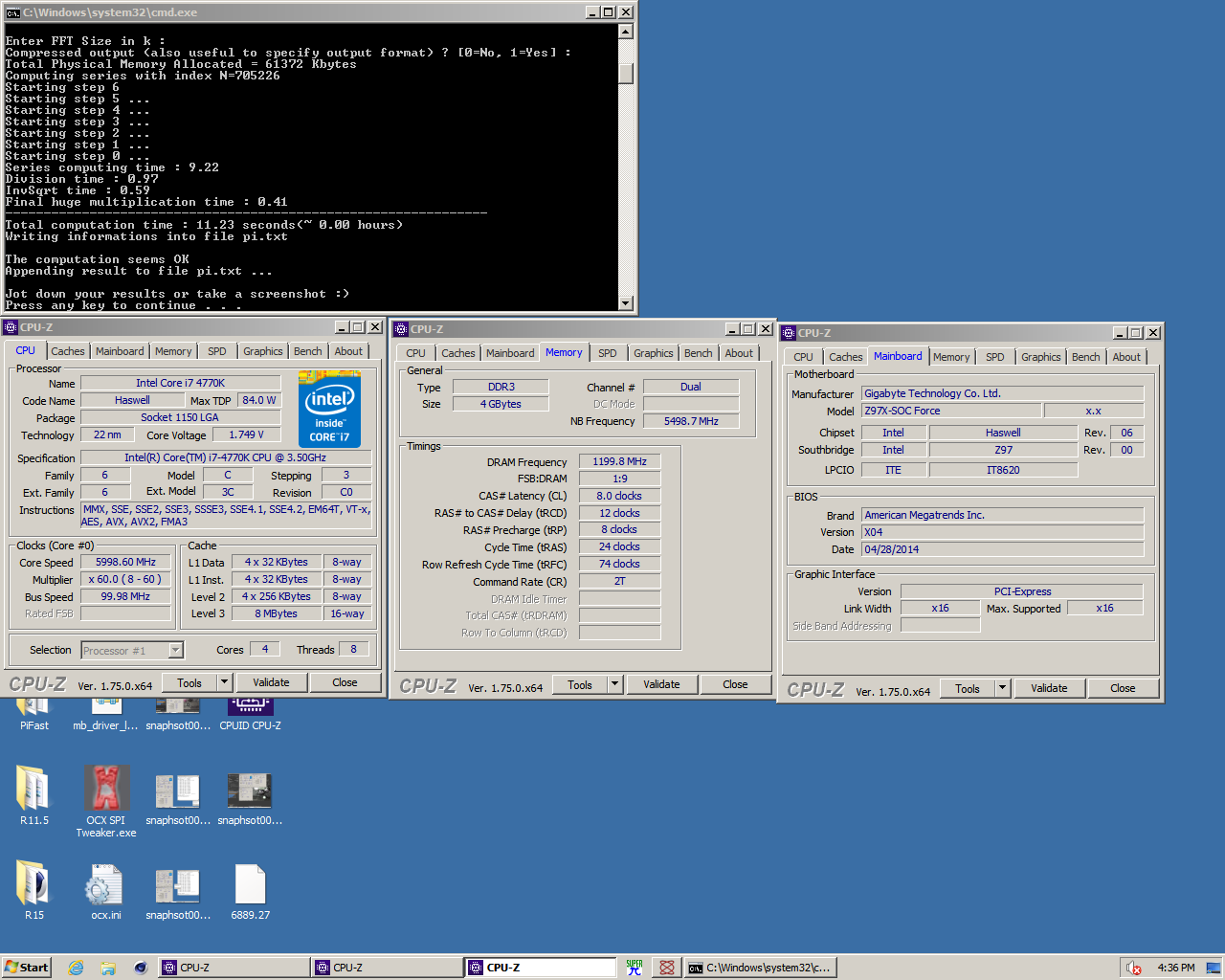Open Tools dropdown arrow in CPU-Z Mainboard window
Image resolution: width=1225 pixels, height=980 pixels.
(x=1003, y=688)
